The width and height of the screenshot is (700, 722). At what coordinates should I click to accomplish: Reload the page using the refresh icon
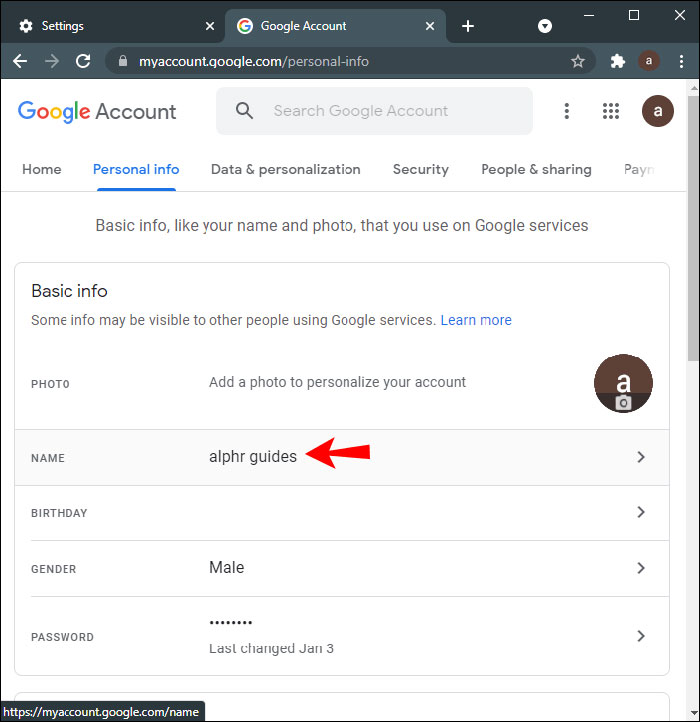[x=83, y=61]
